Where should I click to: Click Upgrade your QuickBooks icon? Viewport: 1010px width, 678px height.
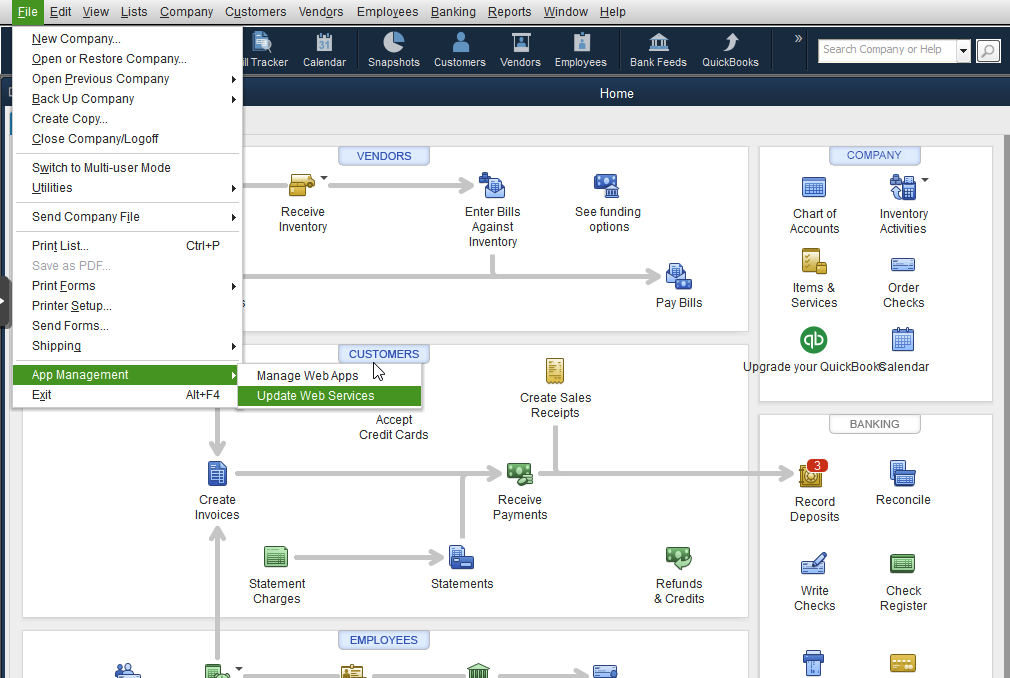click(x=814, y=340)
